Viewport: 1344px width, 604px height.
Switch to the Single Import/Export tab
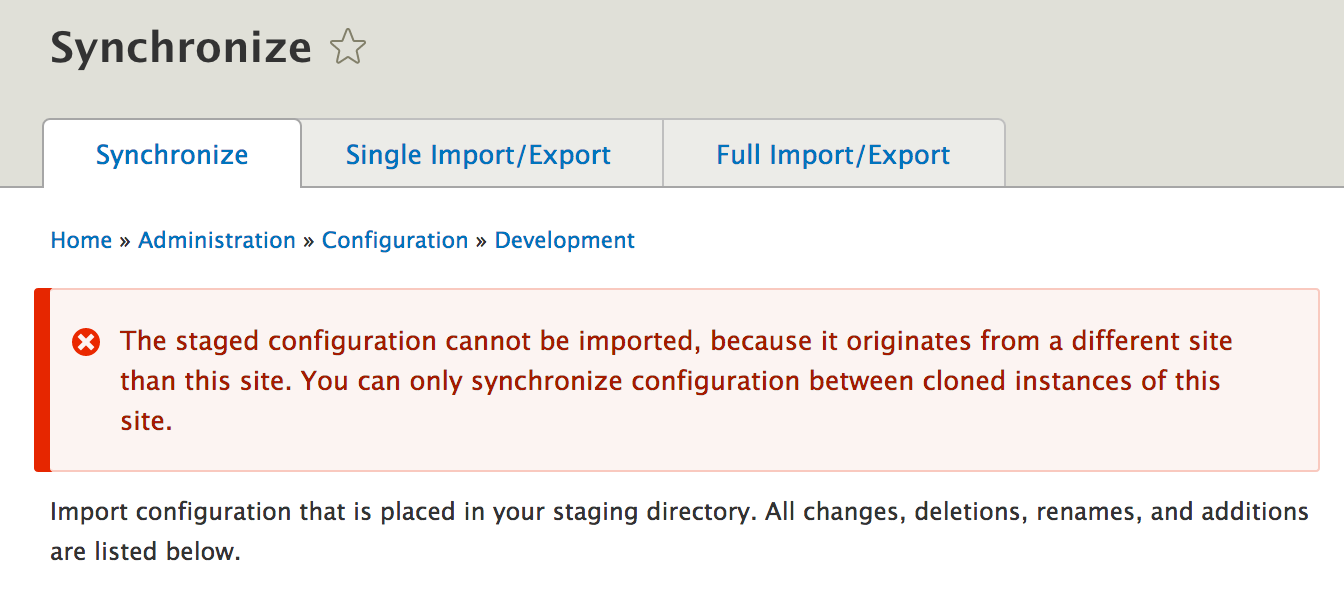point(478,155)
